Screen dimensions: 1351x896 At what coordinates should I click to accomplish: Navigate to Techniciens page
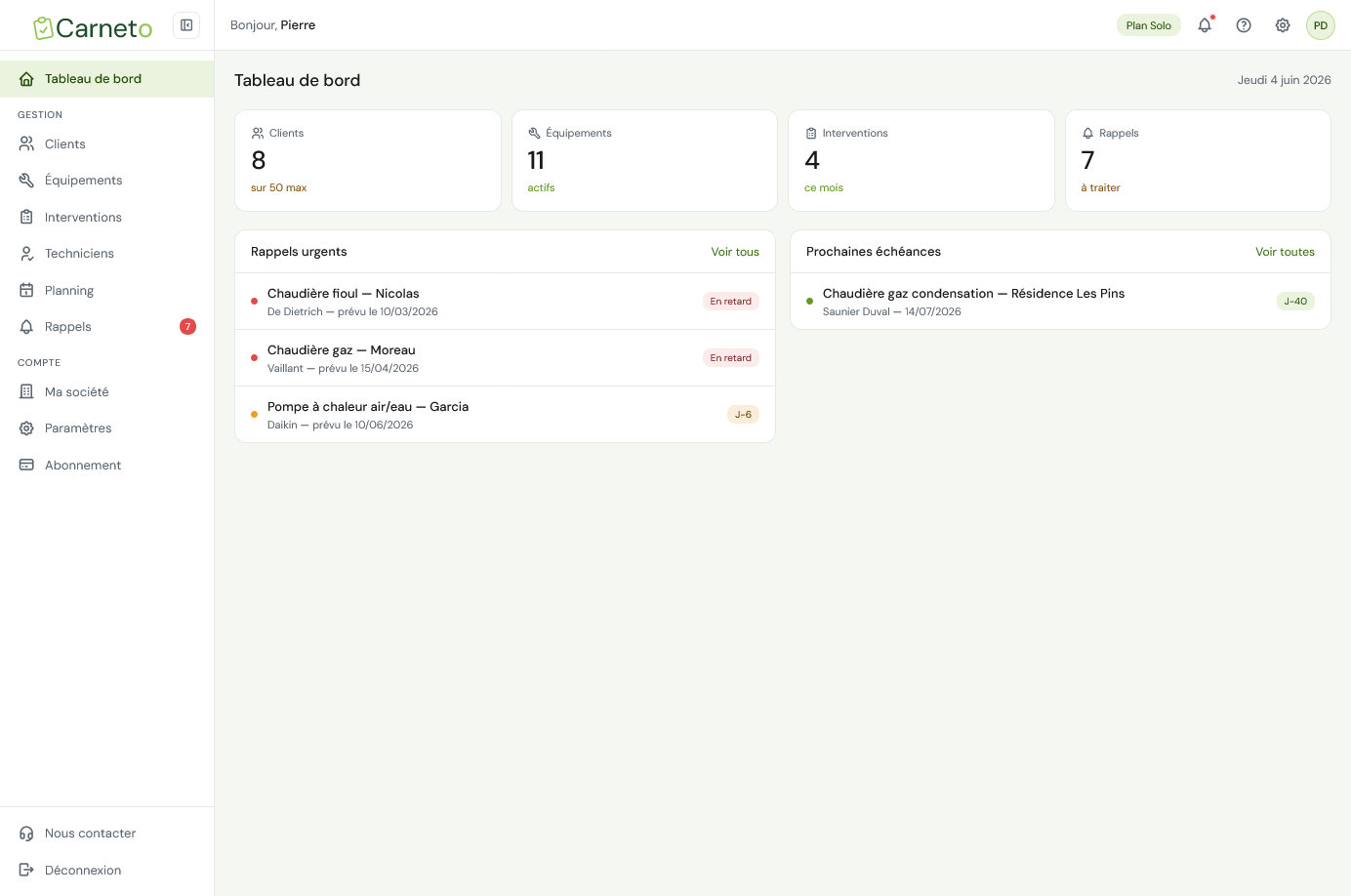106,254
